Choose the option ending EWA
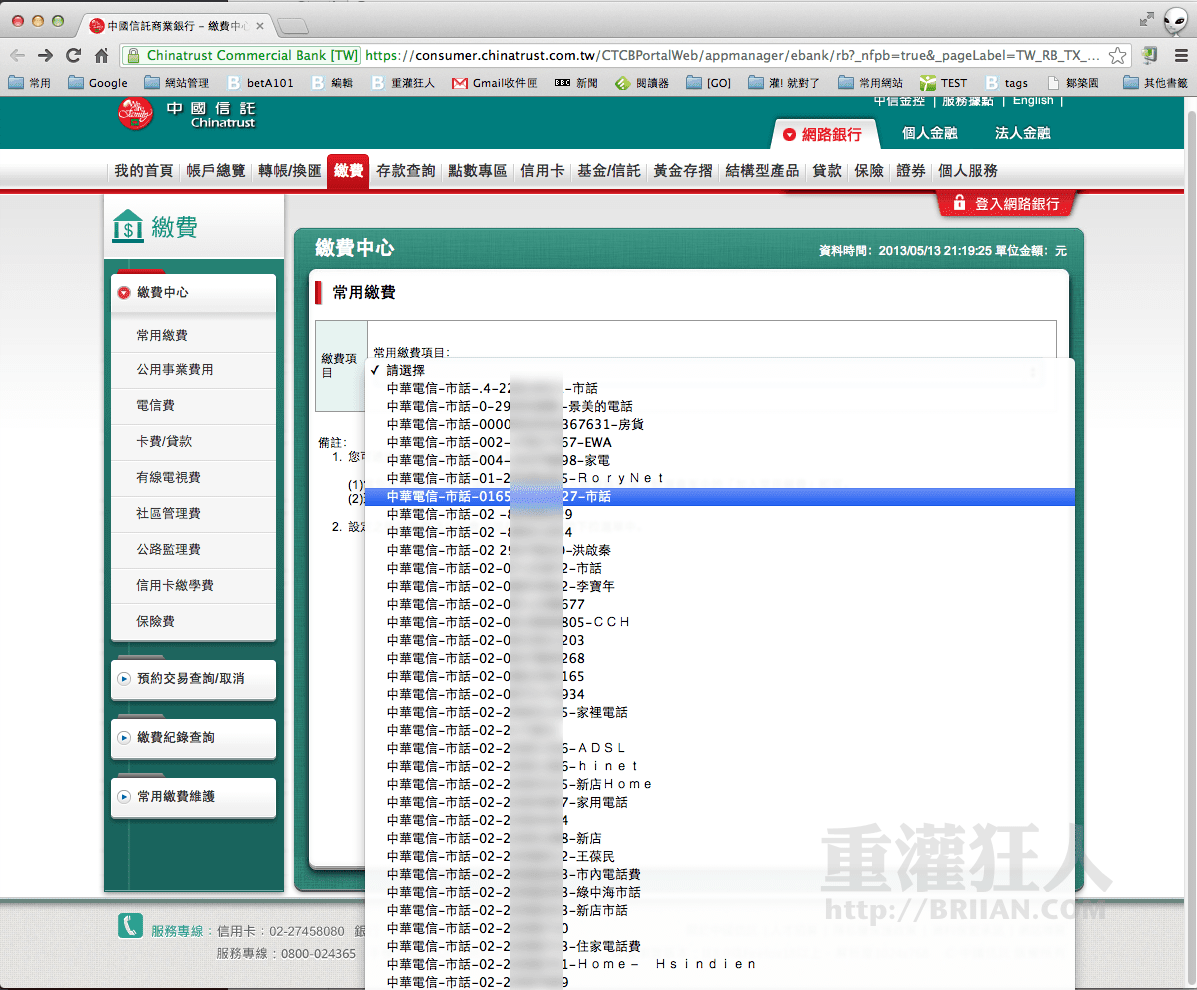This screenshot has height=990, width=1197. point(720,443)
